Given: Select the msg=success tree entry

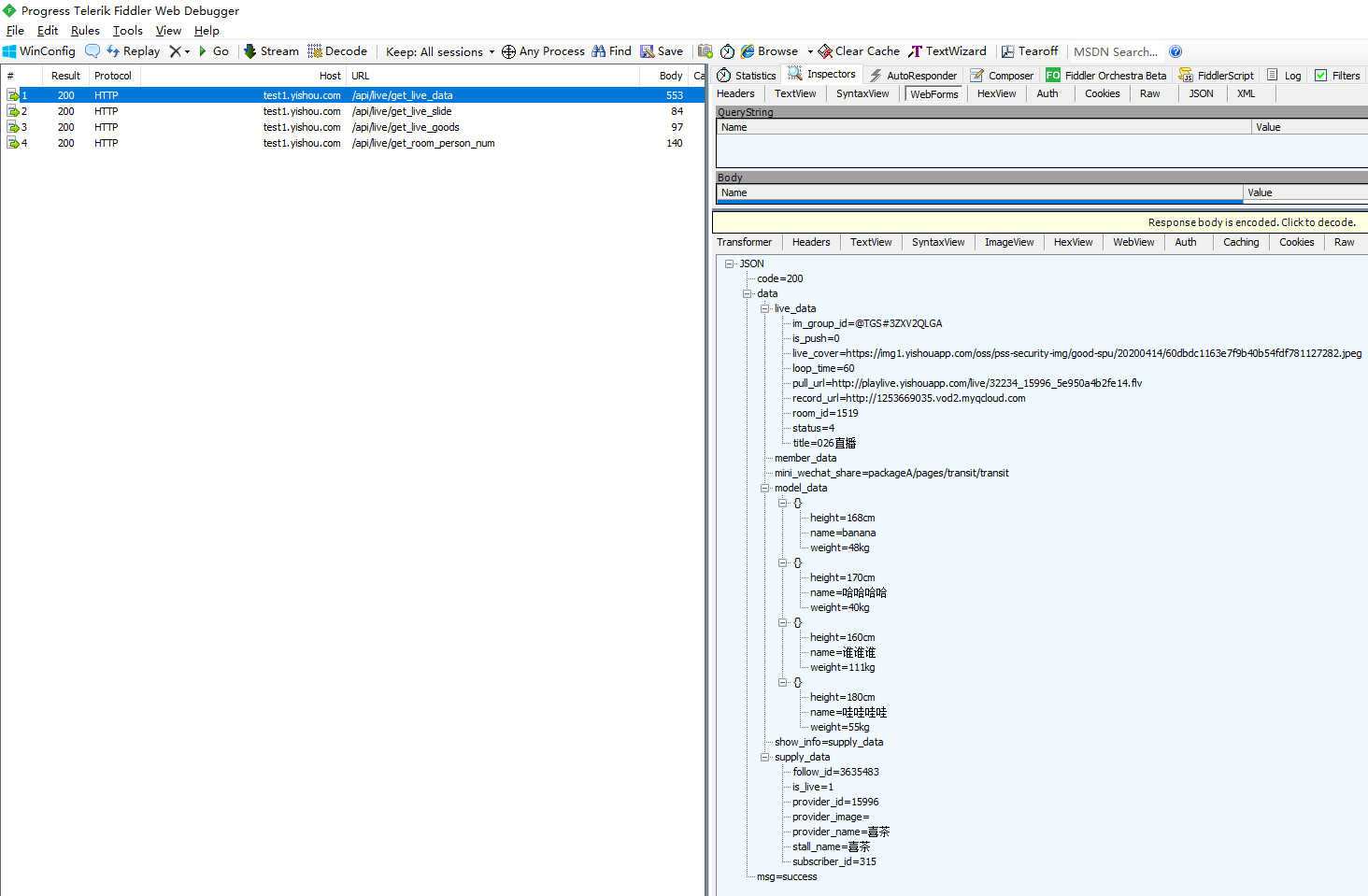Looking at the screenshot, I should (787, 876).
